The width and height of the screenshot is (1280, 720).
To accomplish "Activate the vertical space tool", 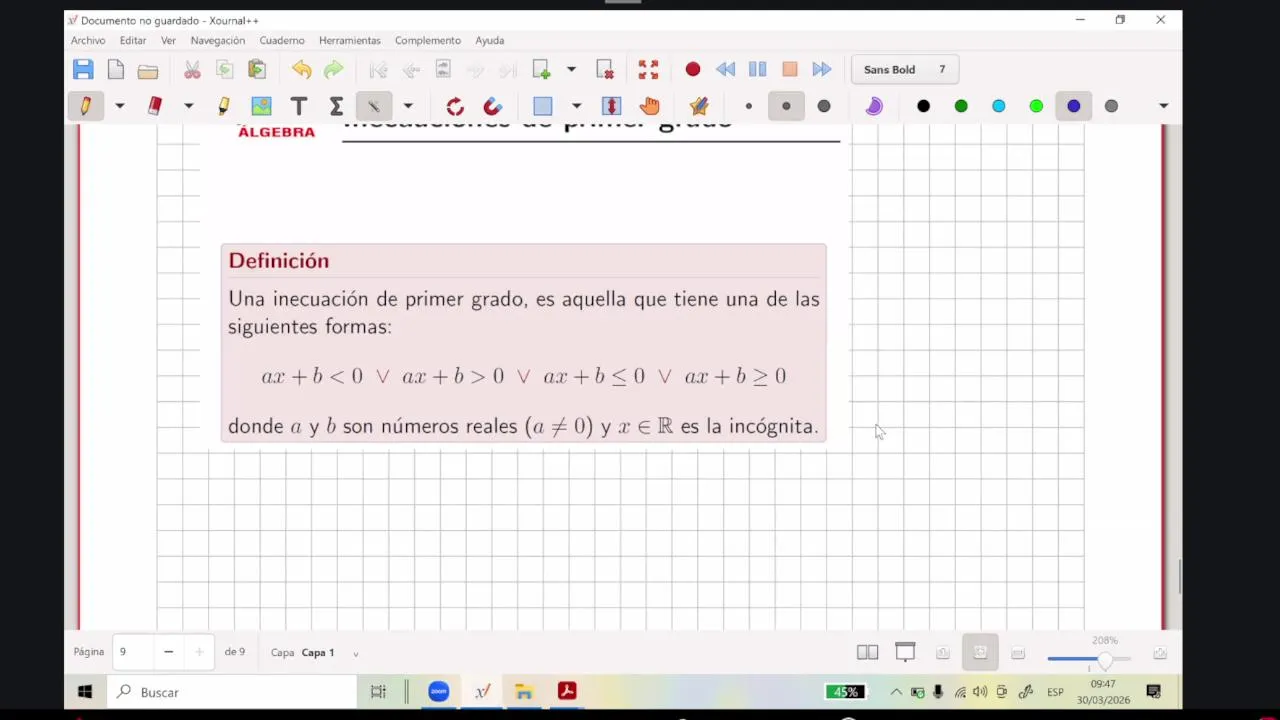I will coord(611,106).
